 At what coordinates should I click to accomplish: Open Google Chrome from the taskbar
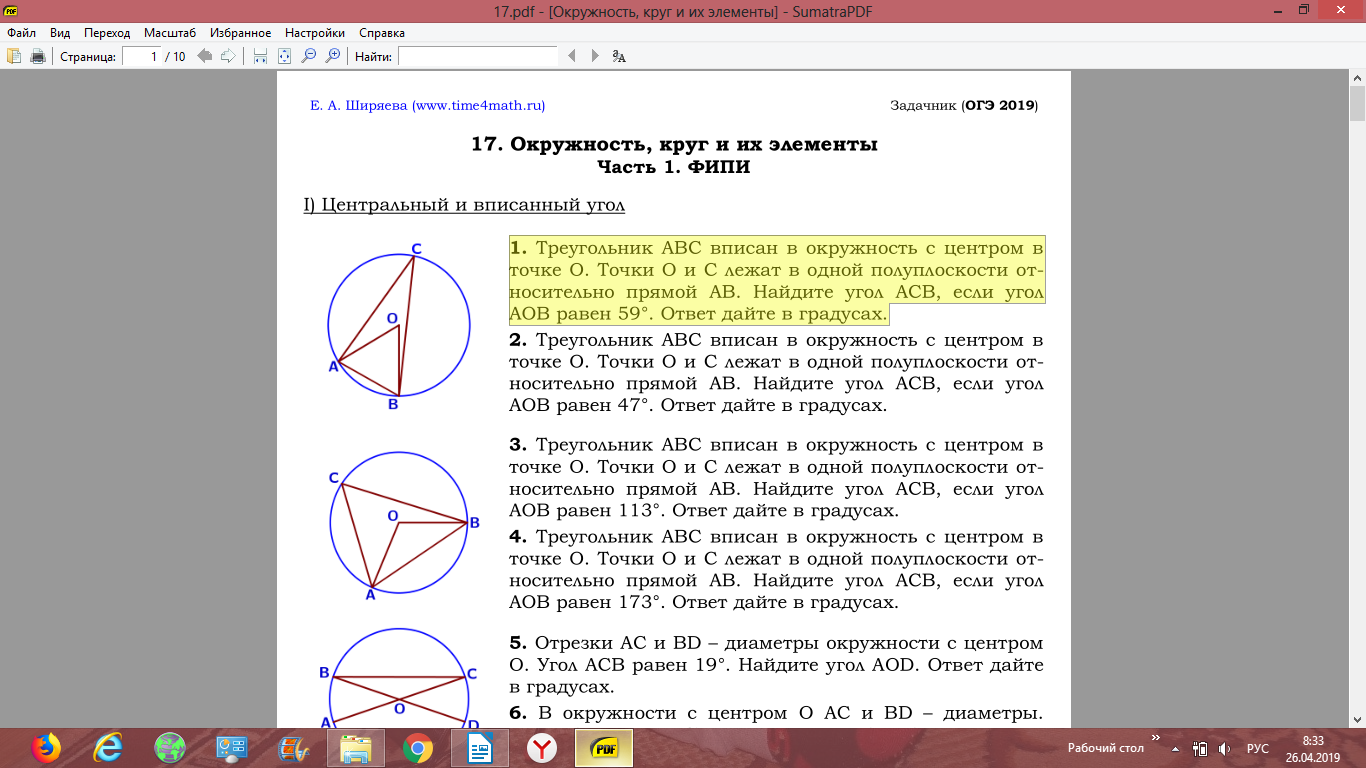coord(418,747)
